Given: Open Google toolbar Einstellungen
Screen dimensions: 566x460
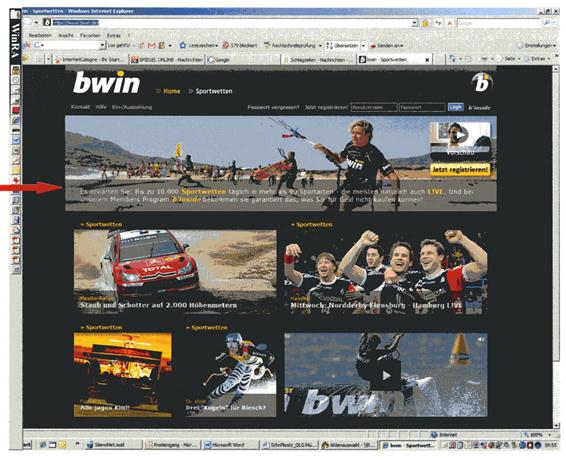Looking at the screenshot, I should pos(536,45).
